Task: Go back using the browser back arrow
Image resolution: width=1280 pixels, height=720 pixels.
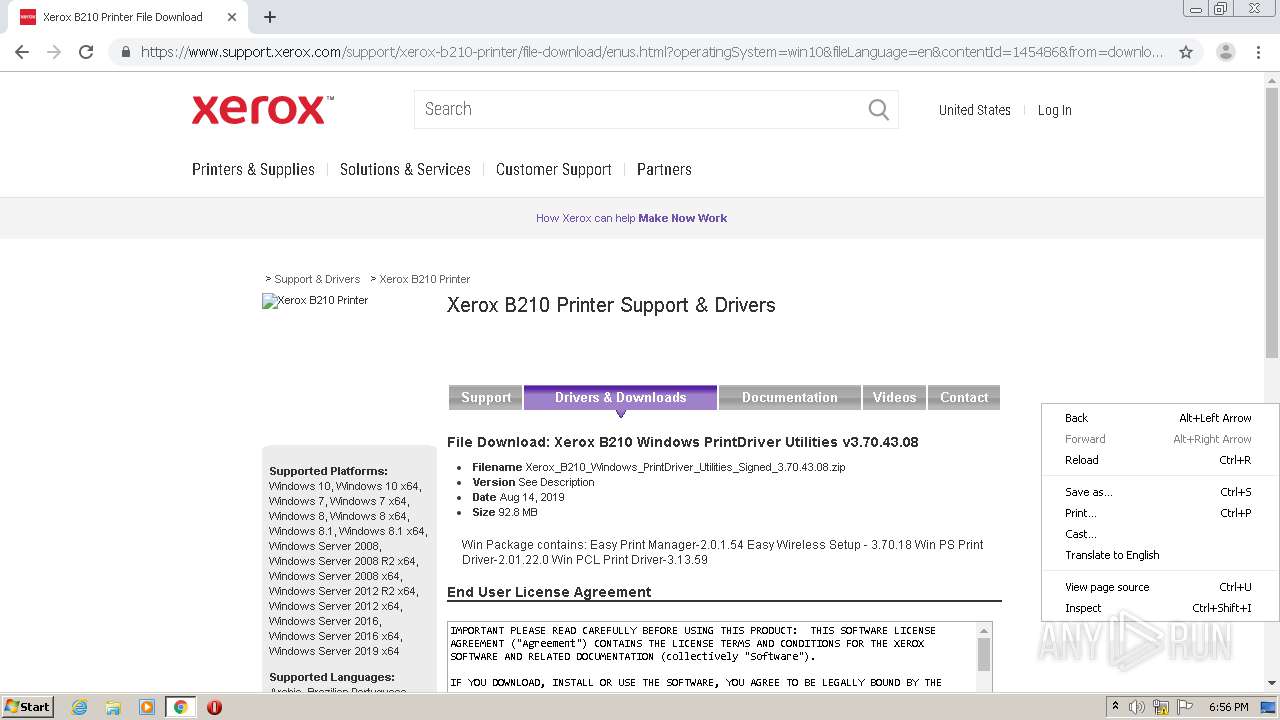Action: tap(22, 52)
